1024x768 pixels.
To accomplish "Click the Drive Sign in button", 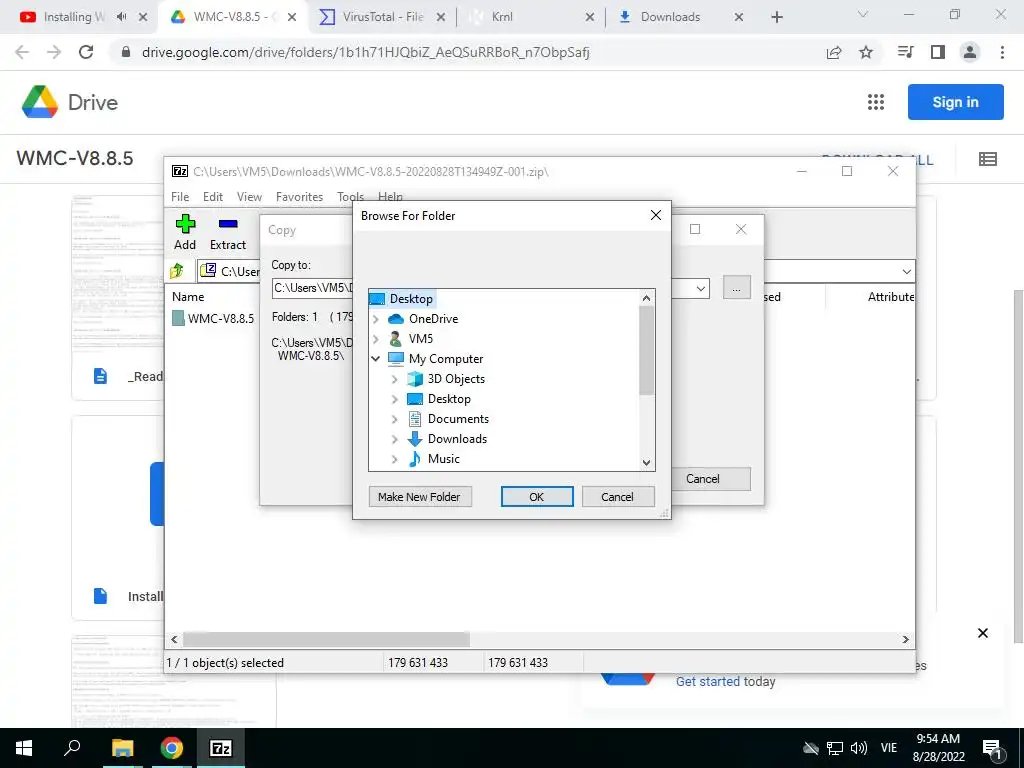I will [955, 102].
